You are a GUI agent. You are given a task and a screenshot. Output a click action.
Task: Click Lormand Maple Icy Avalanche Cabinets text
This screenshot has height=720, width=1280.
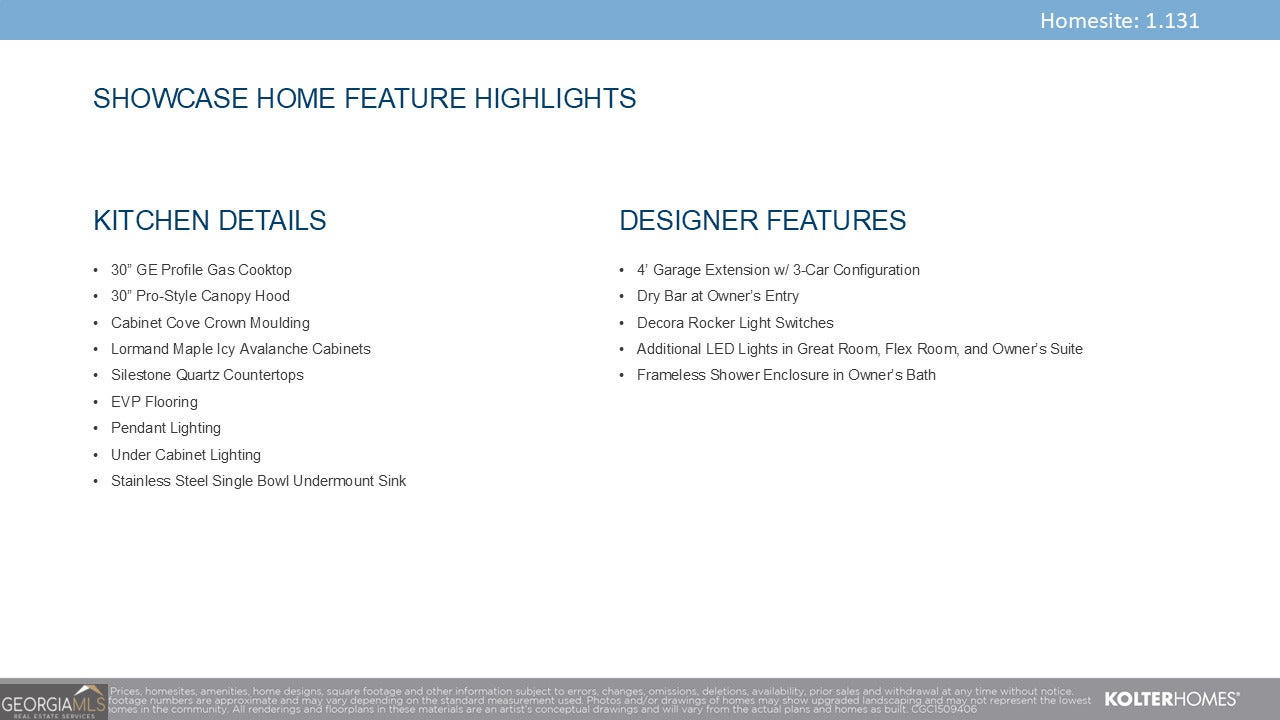click(x=240, y=349)
